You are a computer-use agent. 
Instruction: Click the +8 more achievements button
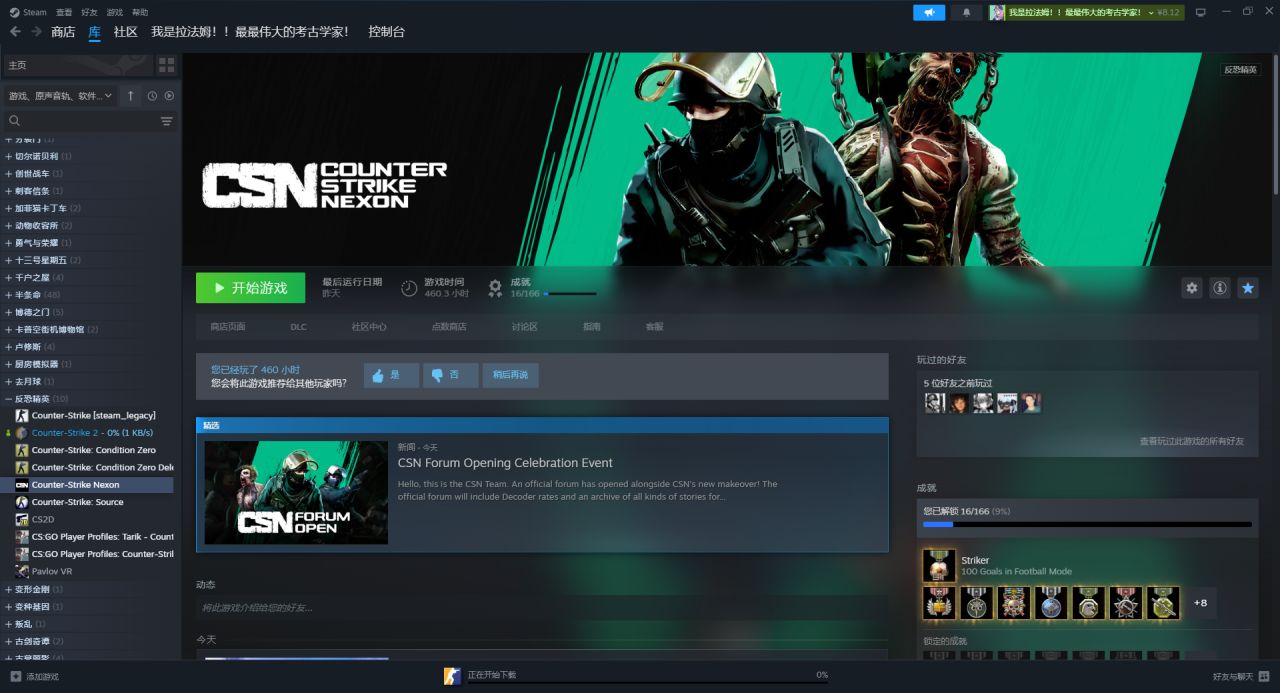pos(1200,603)
